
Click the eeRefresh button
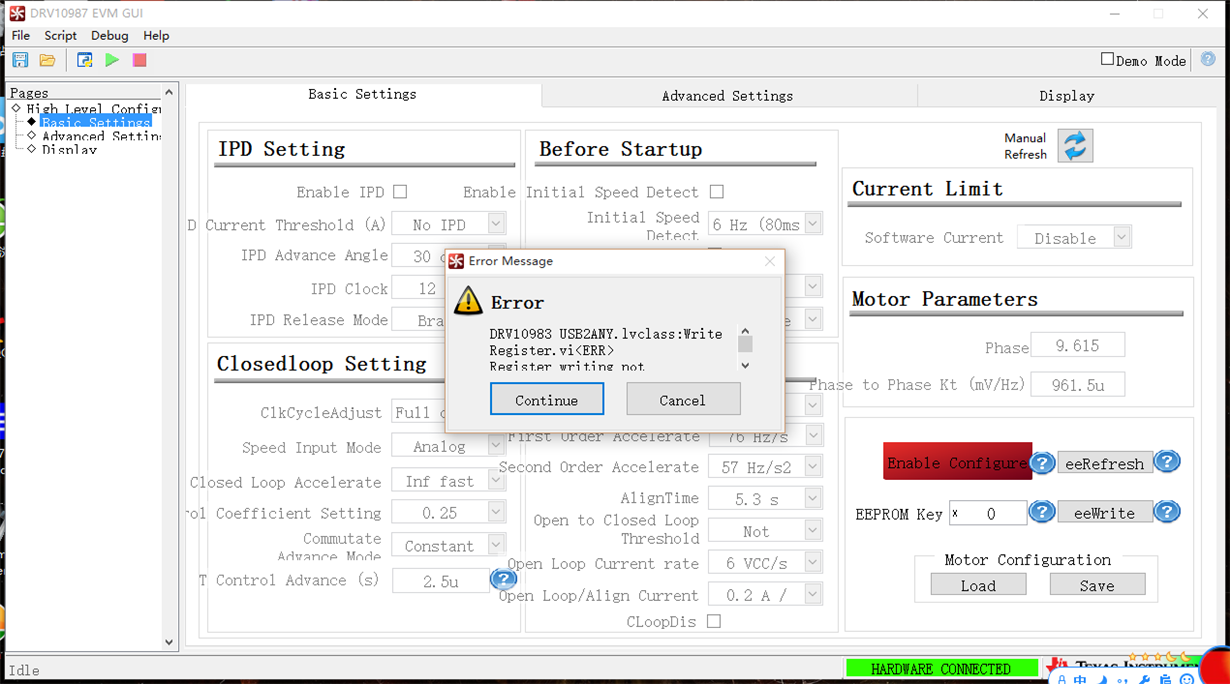1105,463
